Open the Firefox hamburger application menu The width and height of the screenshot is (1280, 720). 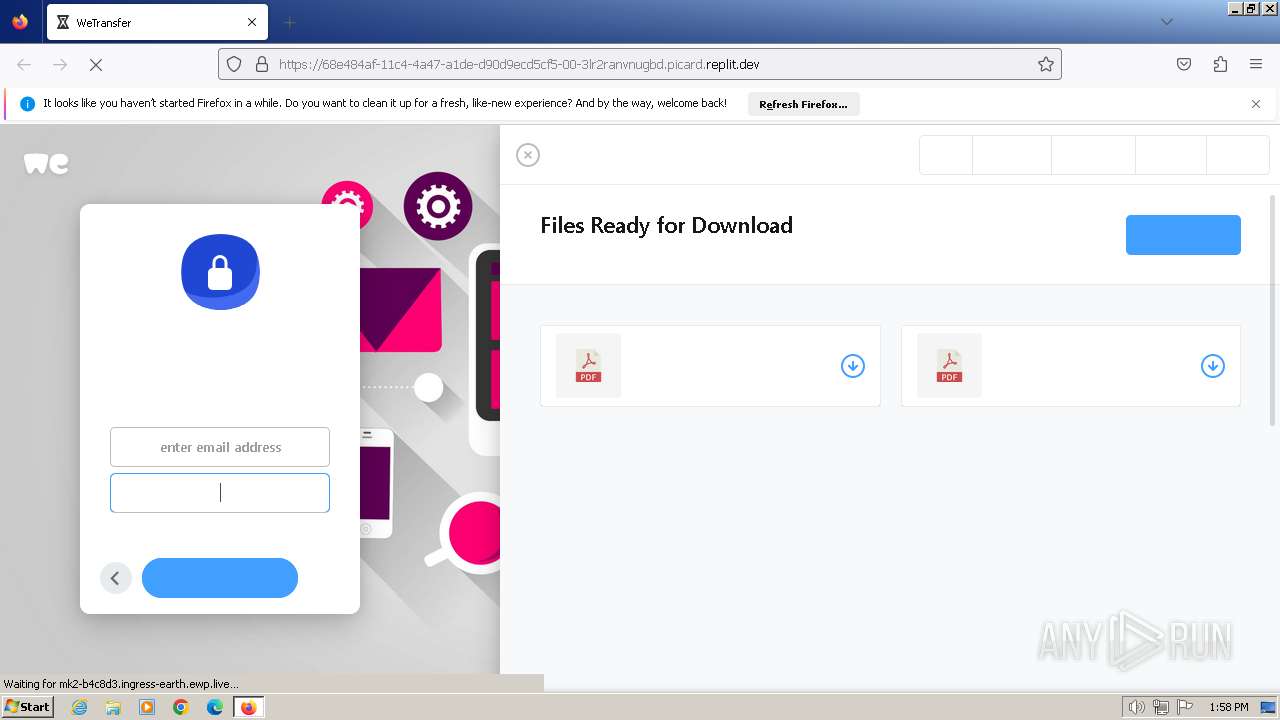coord(1256,64)
